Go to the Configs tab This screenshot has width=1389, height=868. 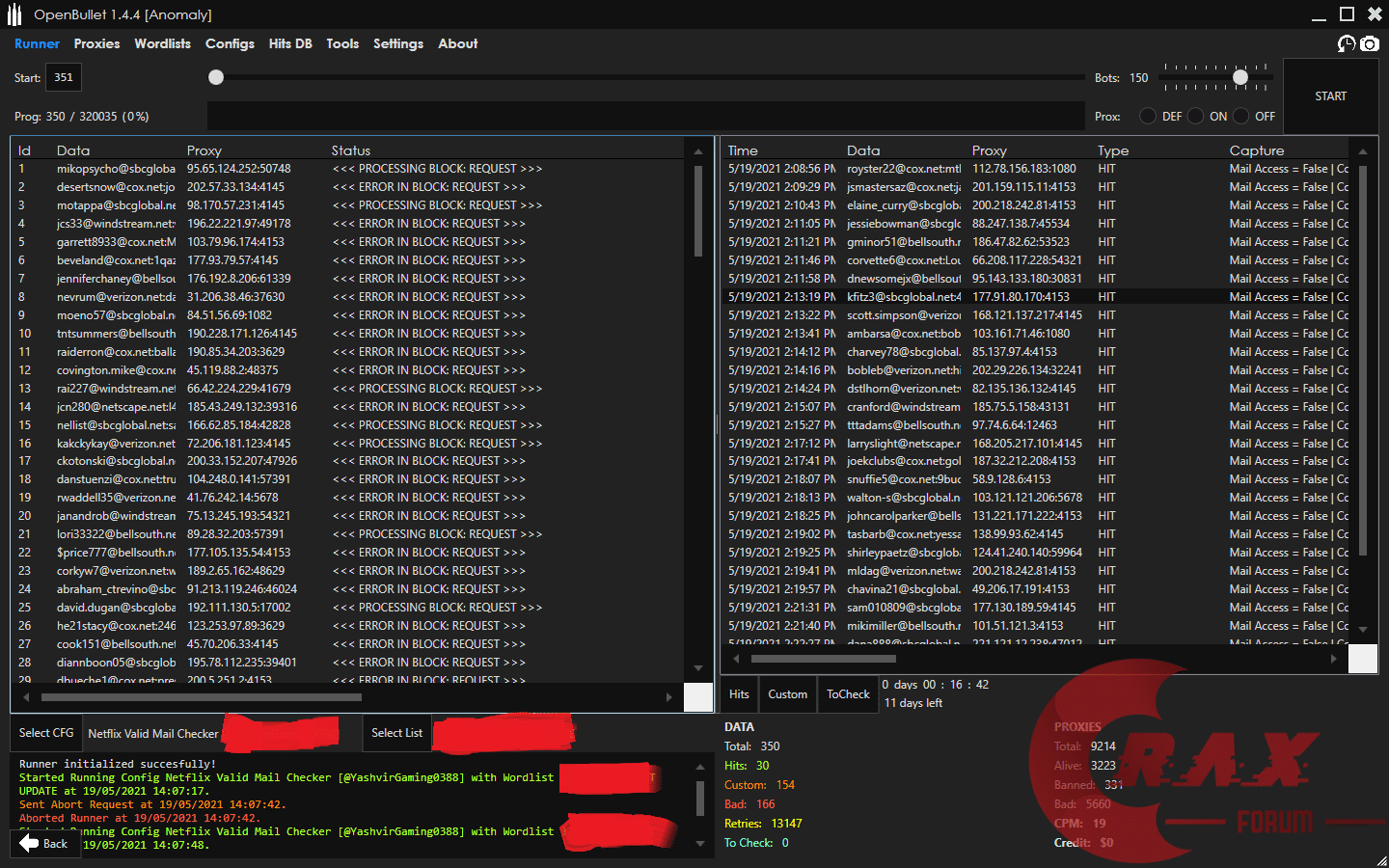click(230, 43)
